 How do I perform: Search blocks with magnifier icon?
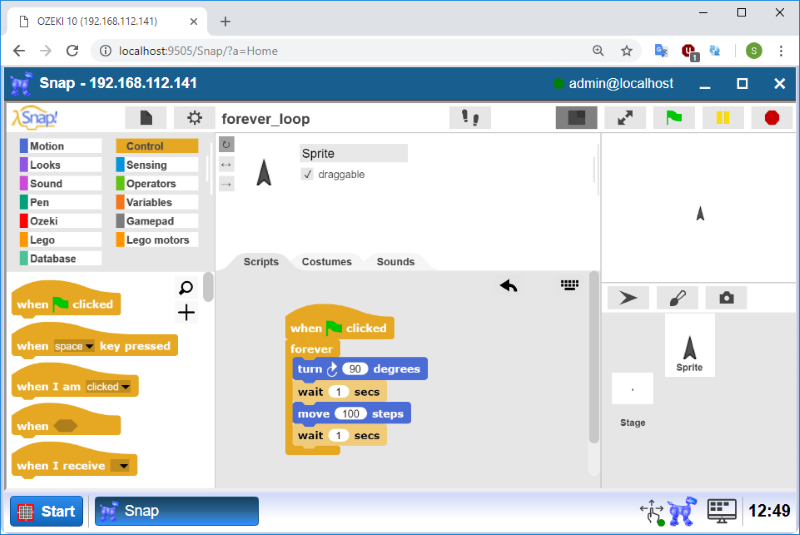point(186,288)
